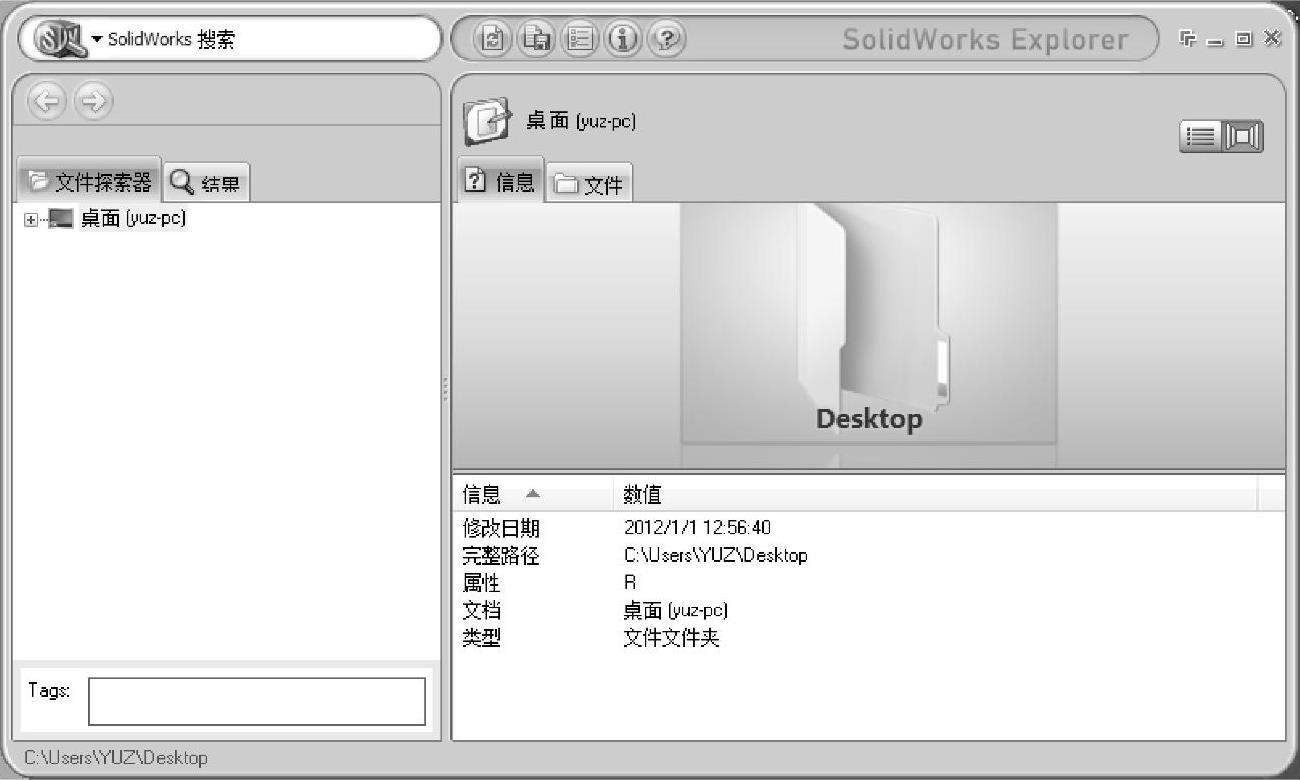The image size is (1300, 780).
Task: Close the SolidWorks Explorer window
Action: (x=1272, y=38)
